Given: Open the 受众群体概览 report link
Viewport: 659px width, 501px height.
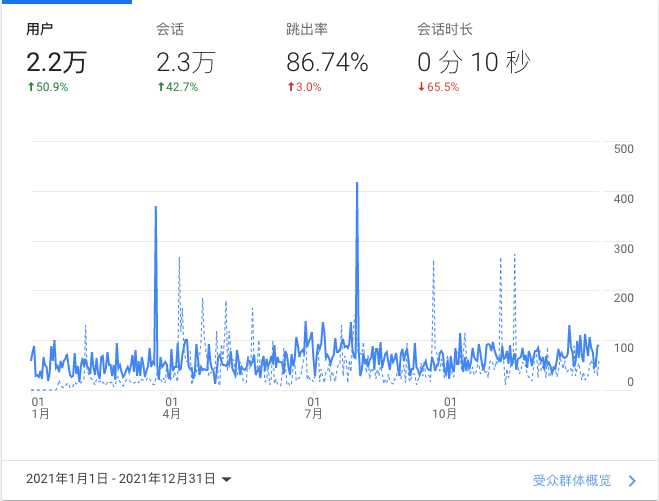Looking at the screenshot, I should 571,480.
